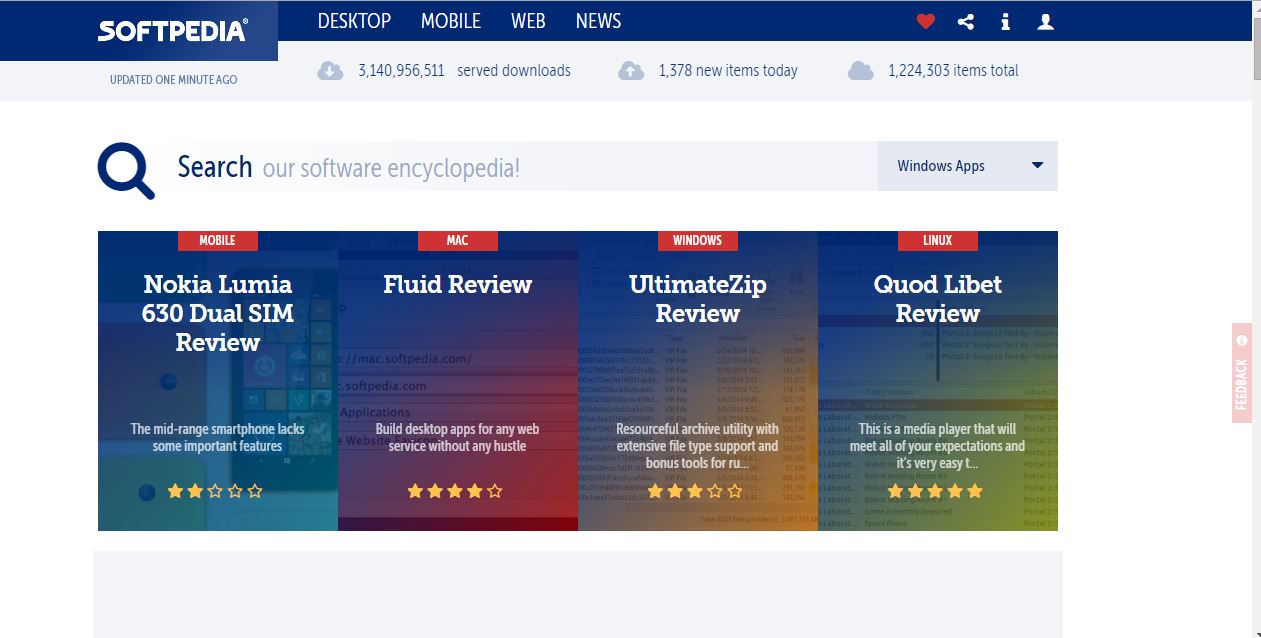Click 'UPDATED ONE MINUTE AGO' text
1261x638 pixels.
(x=174, y=80)
